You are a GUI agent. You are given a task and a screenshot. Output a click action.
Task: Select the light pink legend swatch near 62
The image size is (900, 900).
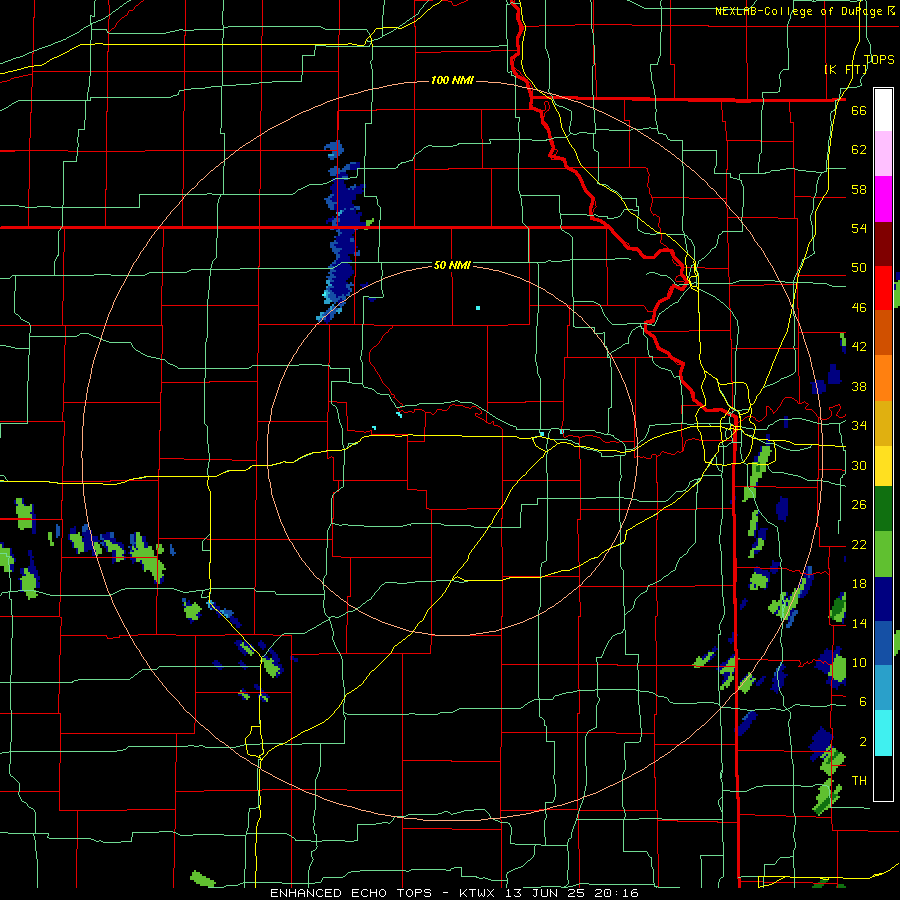click(x=883, y=153)
